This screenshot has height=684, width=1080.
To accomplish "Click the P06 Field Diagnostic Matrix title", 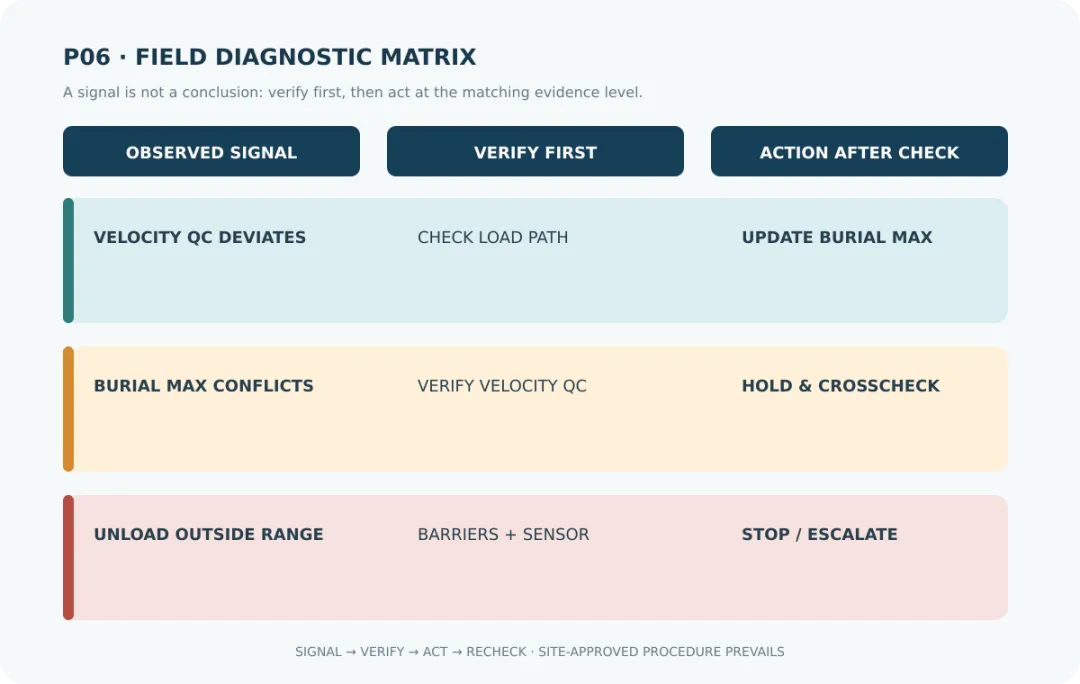I will 270,56.
